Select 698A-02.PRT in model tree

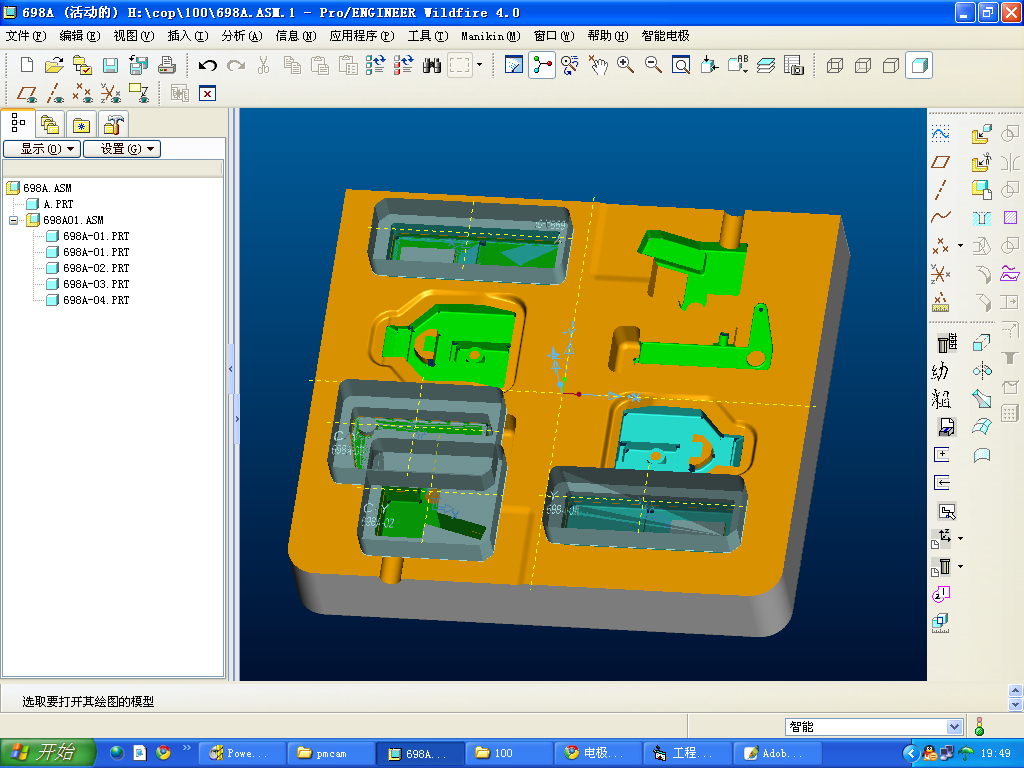96,268
